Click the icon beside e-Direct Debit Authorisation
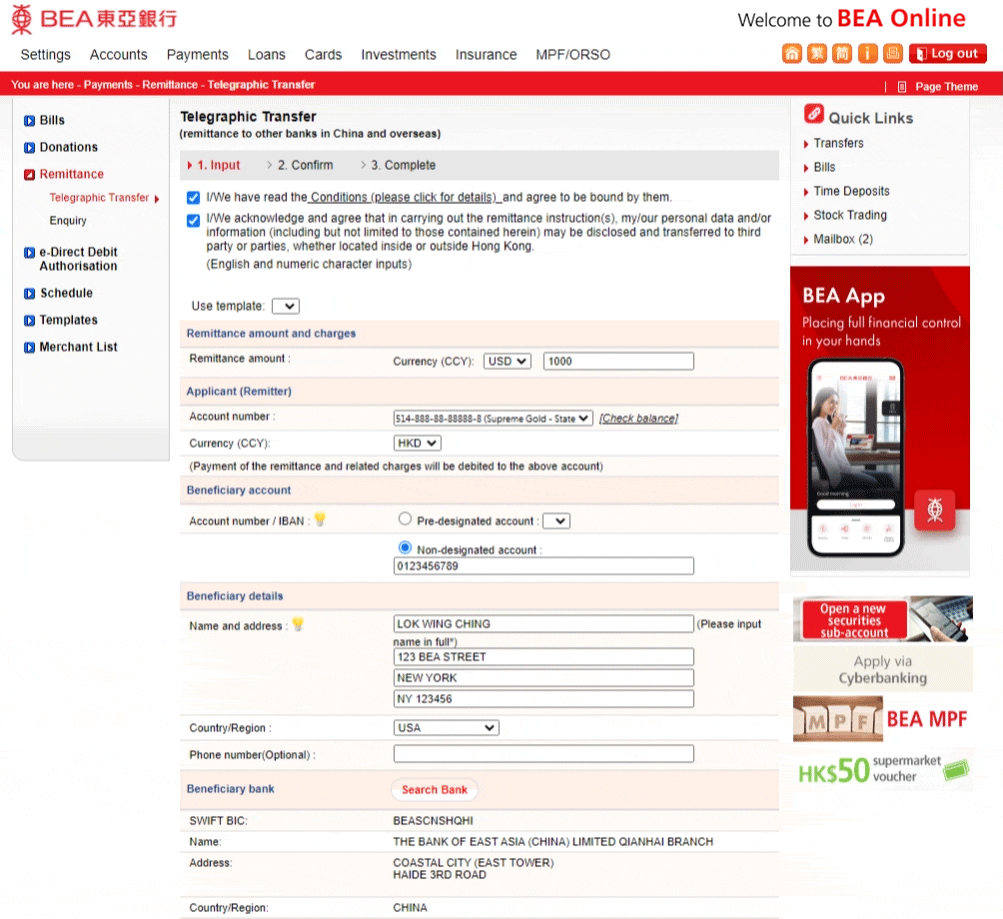 click(x=29, y=253)
